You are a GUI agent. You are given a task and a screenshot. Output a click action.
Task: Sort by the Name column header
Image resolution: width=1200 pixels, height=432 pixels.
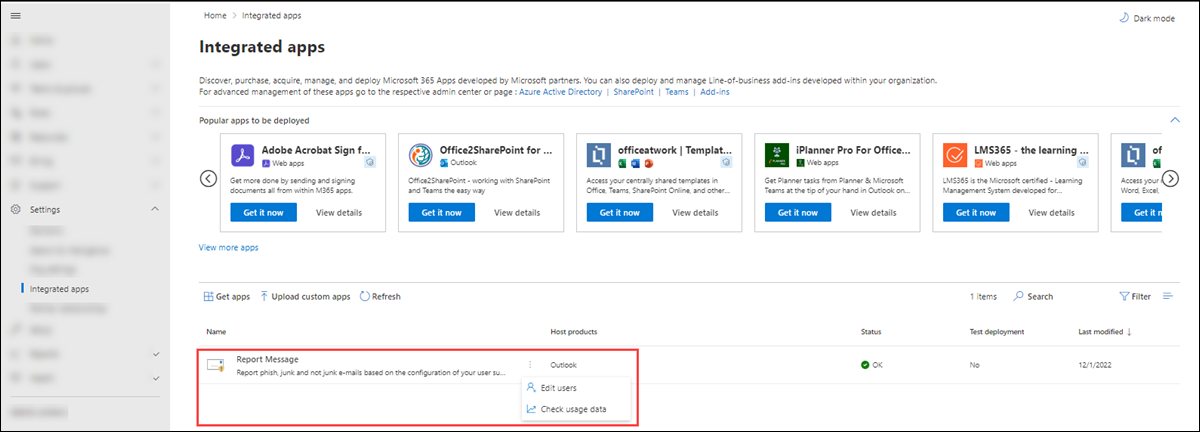click(216, 331)
